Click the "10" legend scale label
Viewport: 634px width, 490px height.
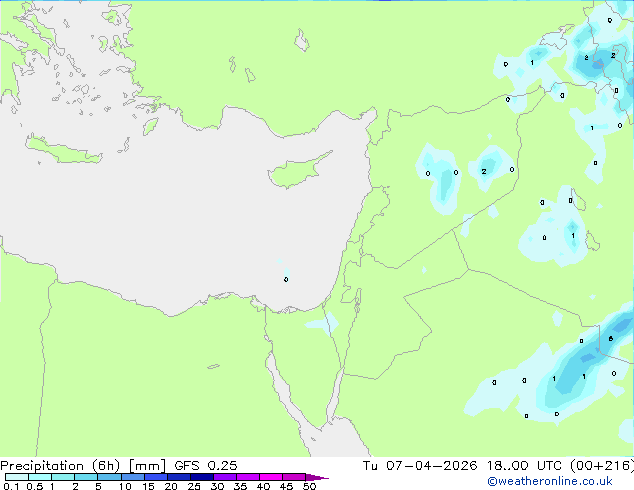coord(125,486)
